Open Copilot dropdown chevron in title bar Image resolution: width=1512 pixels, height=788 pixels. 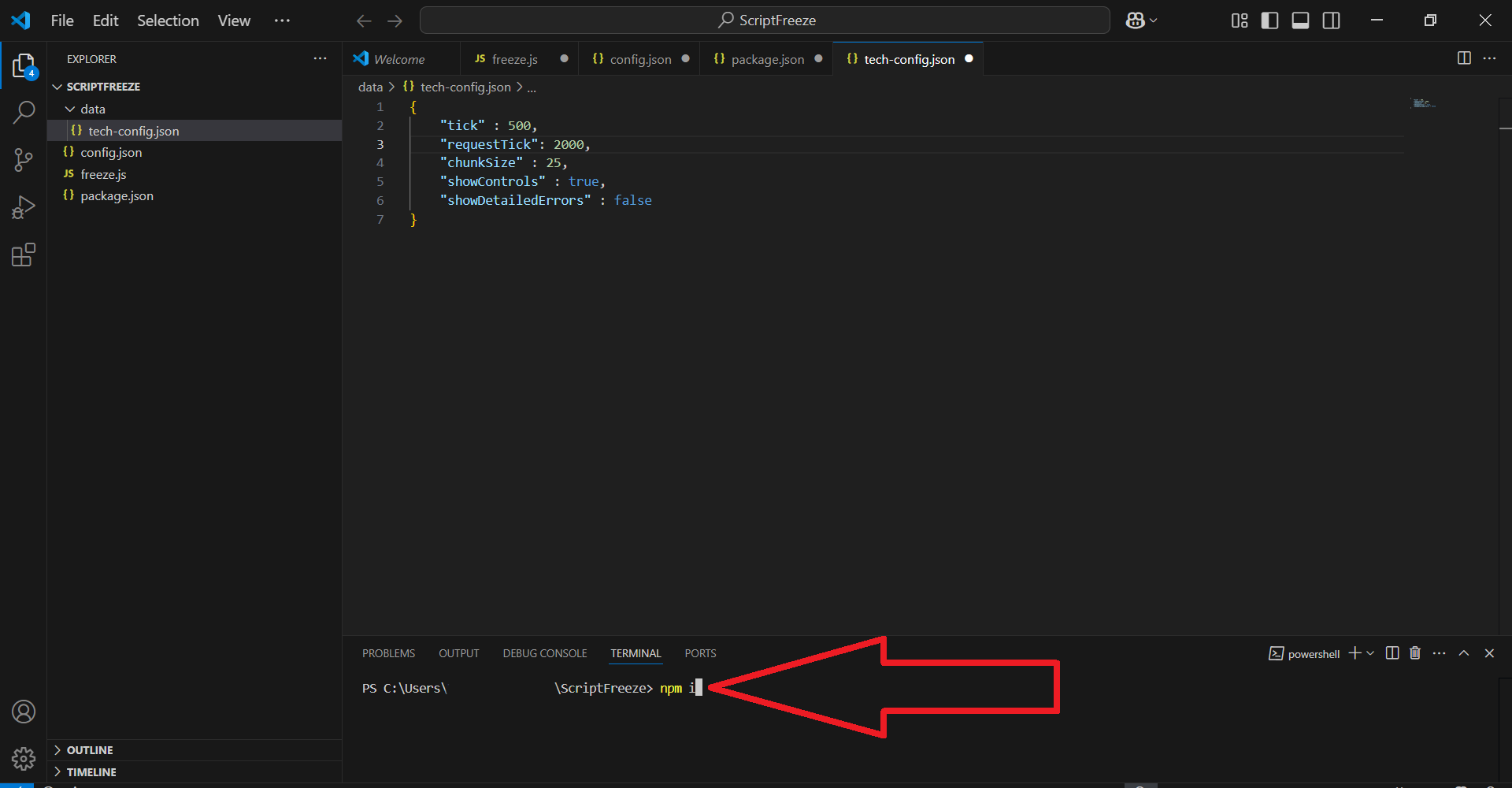point(1154,20)
